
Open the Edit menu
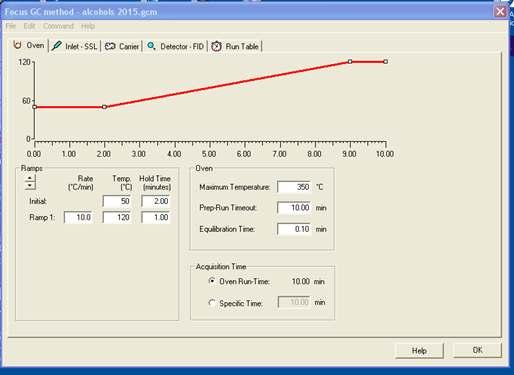point(29,26)
